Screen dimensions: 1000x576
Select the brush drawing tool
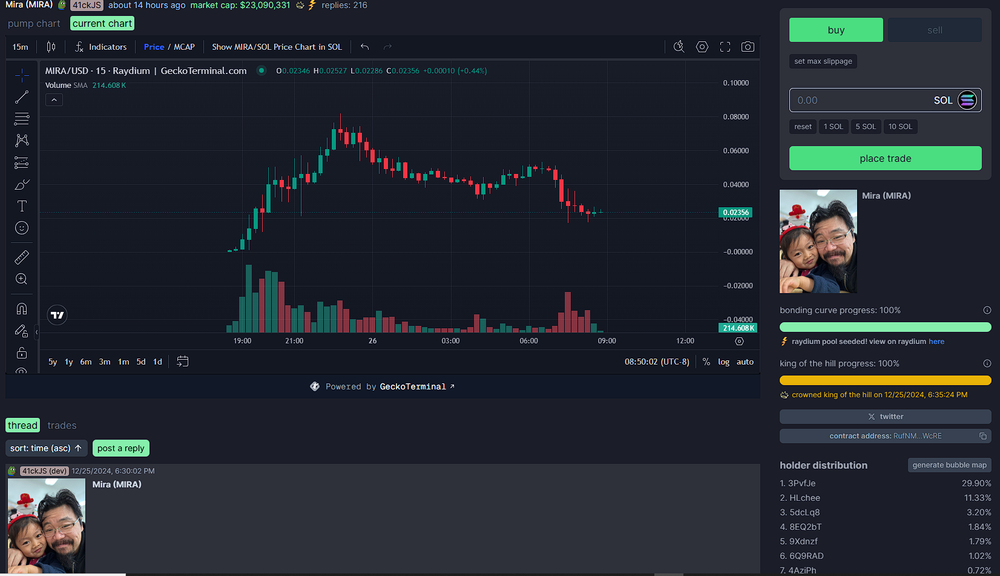(22, 184)
